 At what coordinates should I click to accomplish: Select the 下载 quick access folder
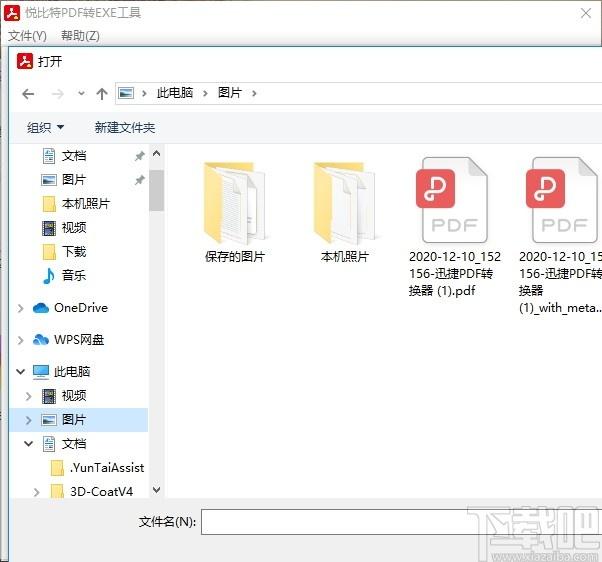[x=73, y=252]
